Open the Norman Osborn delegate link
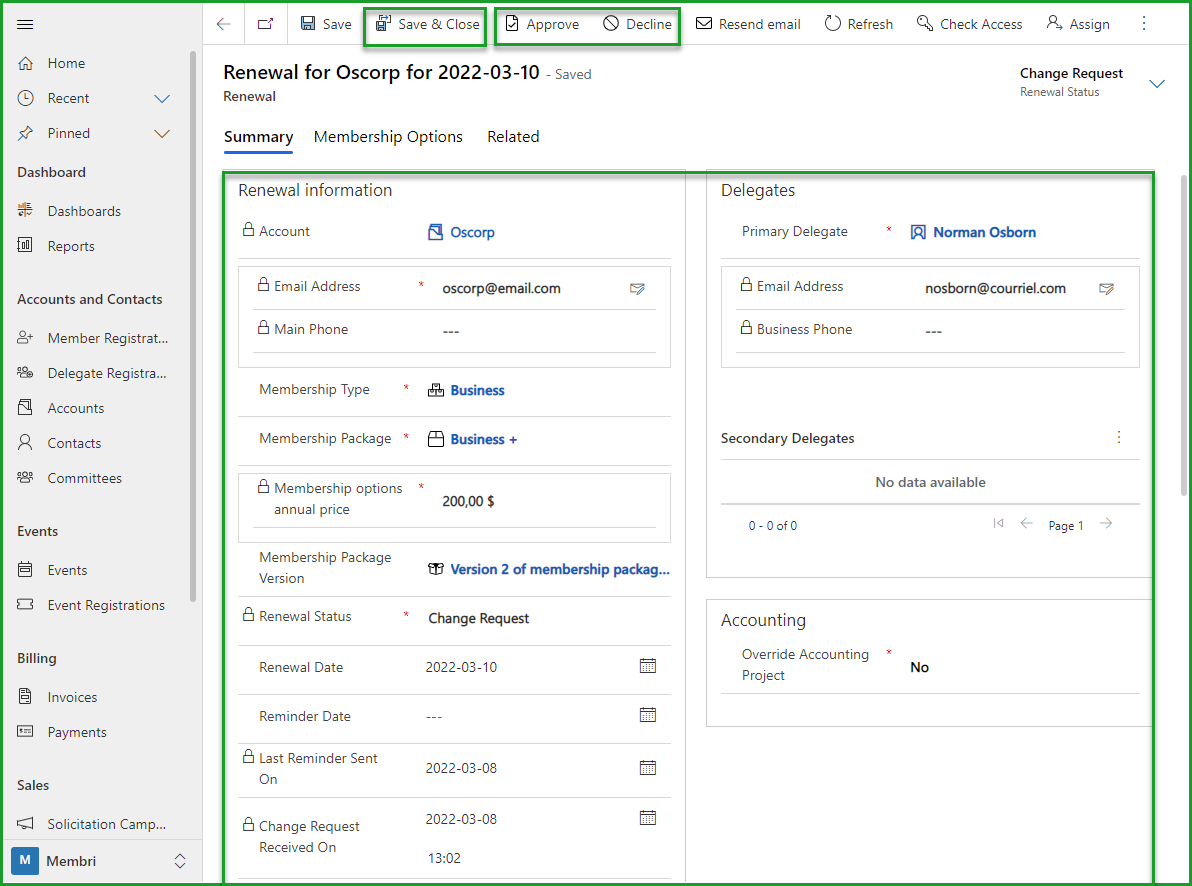Viewport: 1192px width, 886px height. [984, 232]
